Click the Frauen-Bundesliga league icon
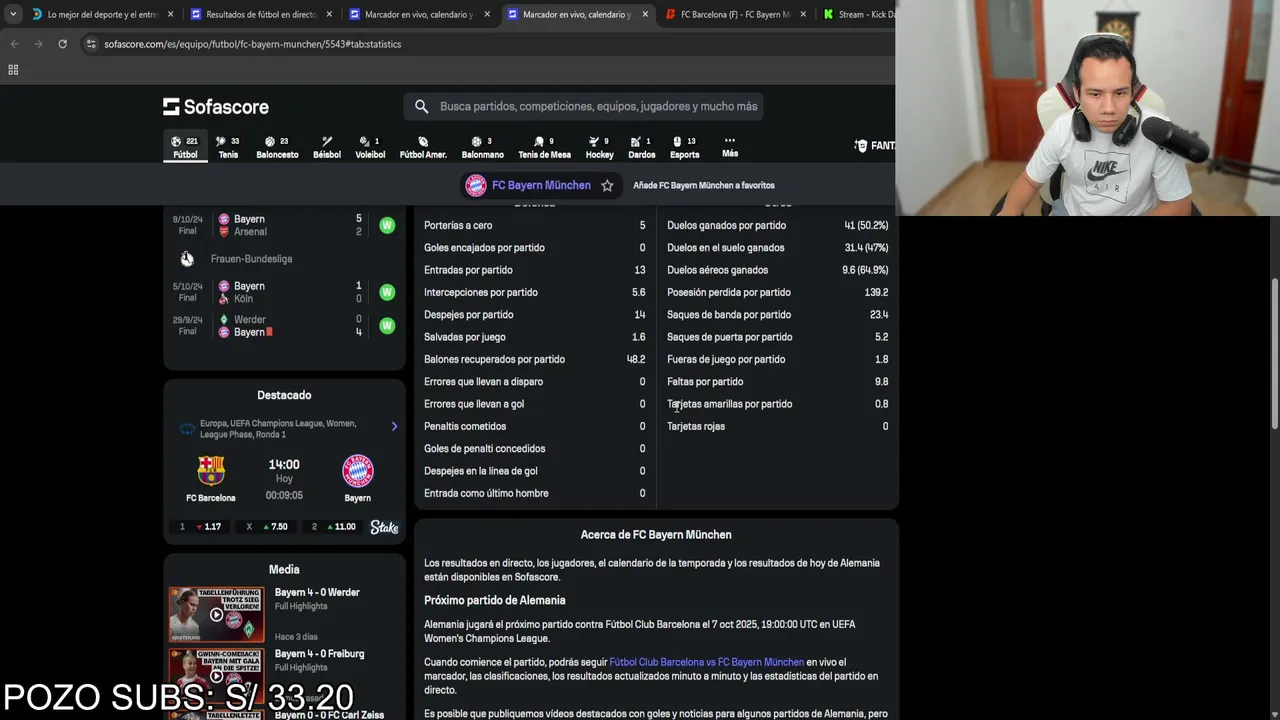 tap(187, 259)
